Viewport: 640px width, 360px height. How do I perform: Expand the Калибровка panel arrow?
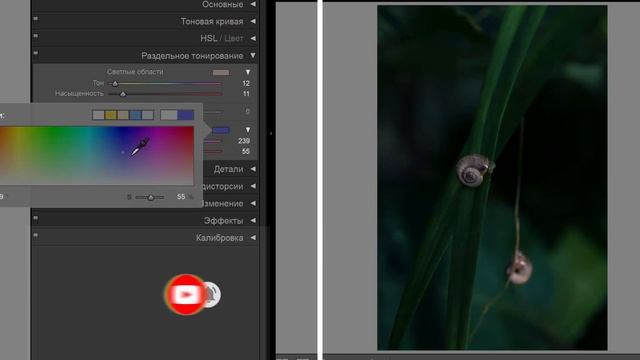(x=253, y=238)
